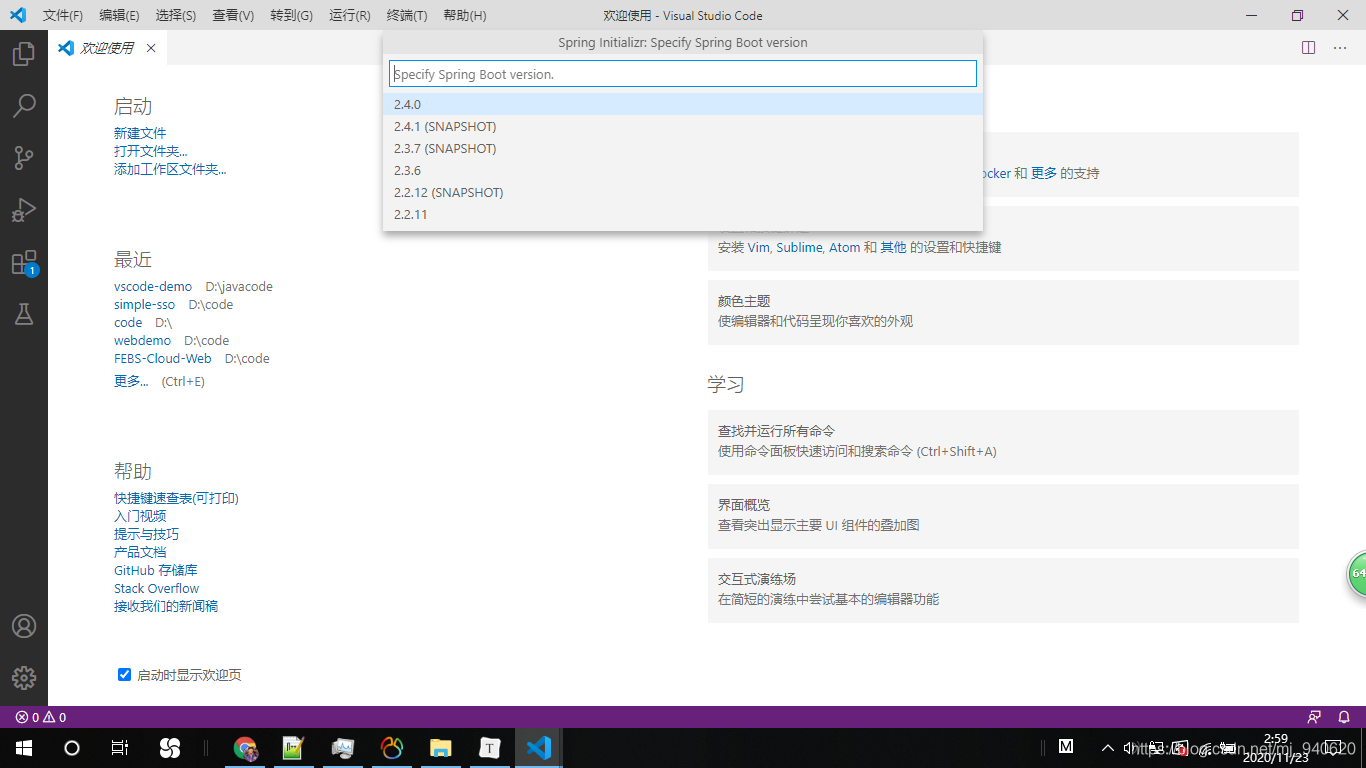Click the VS Code logo in title bar
The image size is (1366, 768).
point(17,15)
